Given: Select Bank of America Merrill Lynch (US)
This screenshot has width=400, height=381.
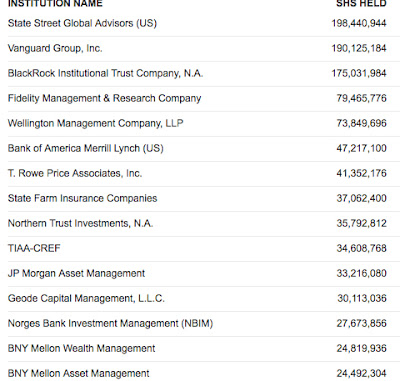Looking at the screenshot, I should (86, 148).
